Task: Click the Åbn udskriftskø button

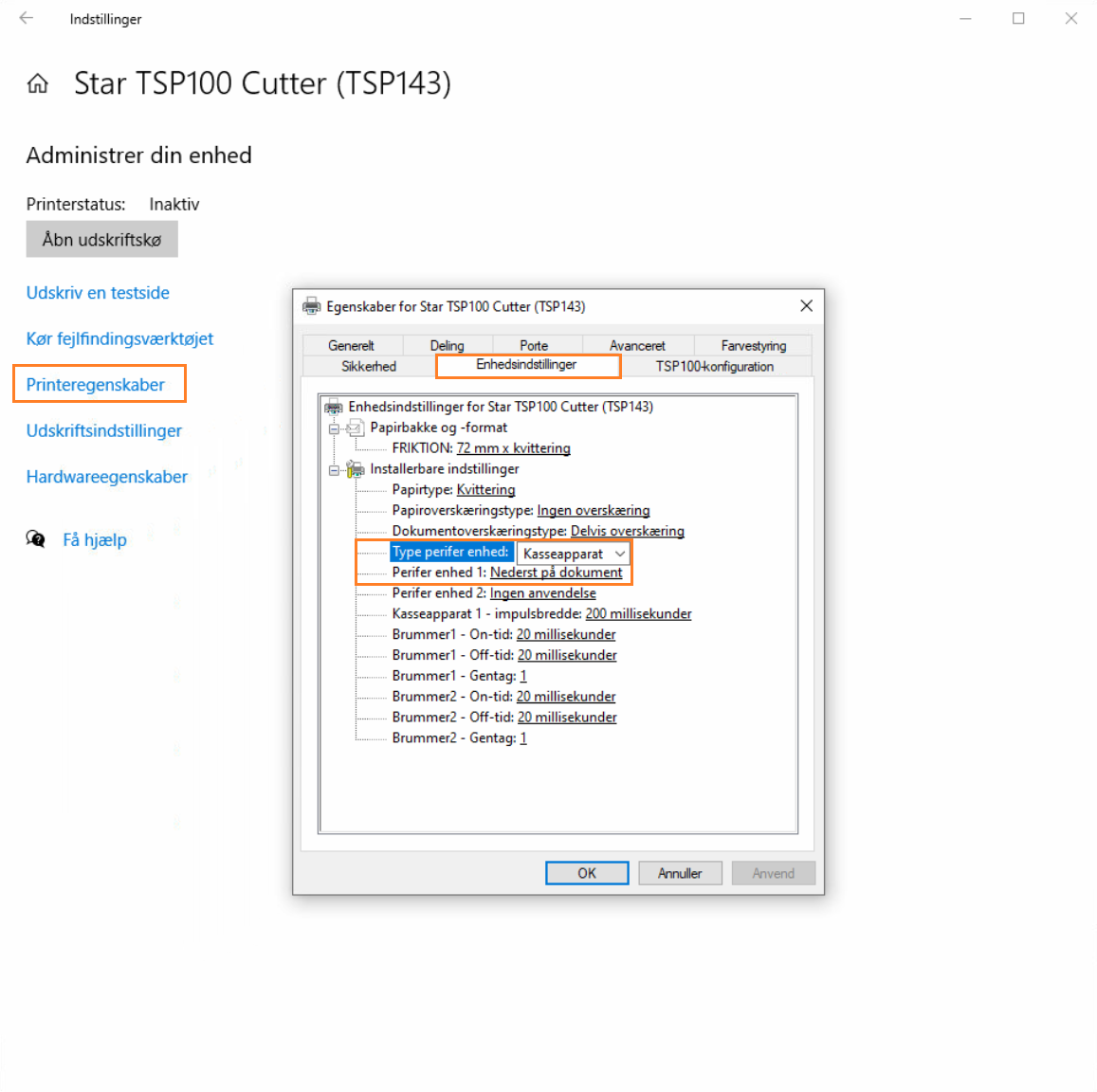Action: pos(102,239)
